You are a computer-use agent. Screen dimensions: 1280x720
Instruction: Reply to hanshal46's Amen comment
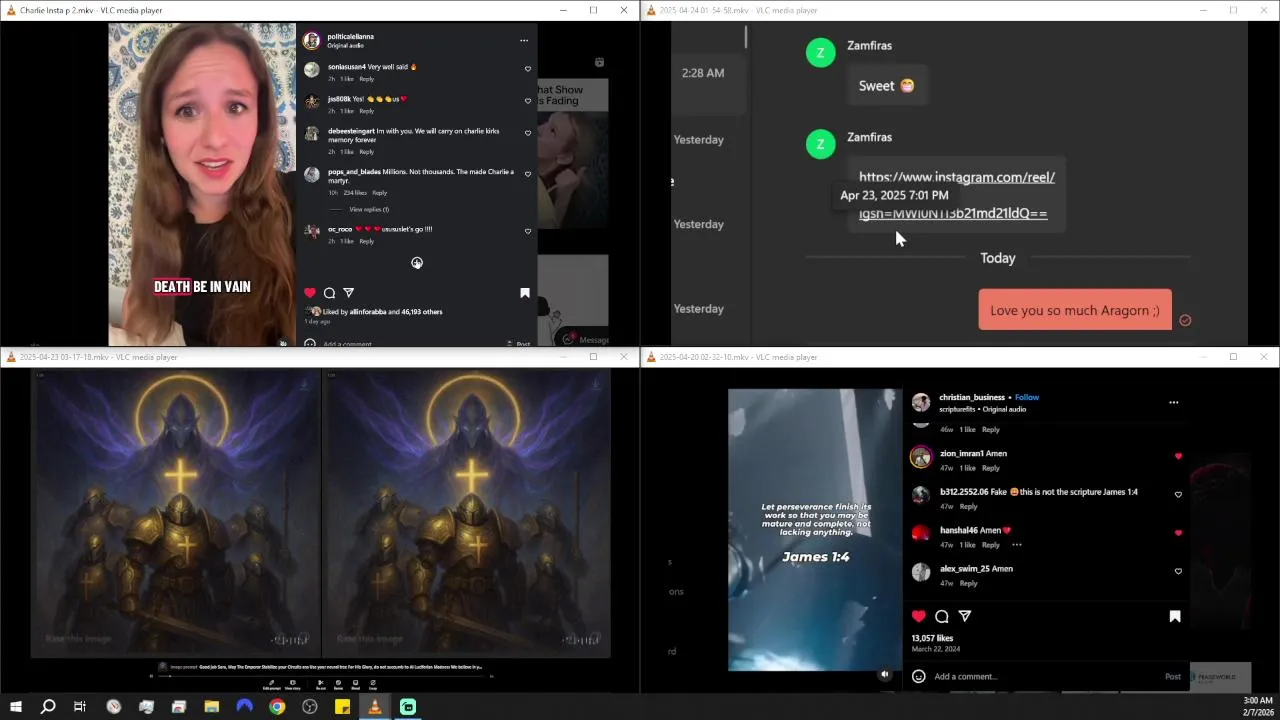pyautogui.click(x=991, y=545)
